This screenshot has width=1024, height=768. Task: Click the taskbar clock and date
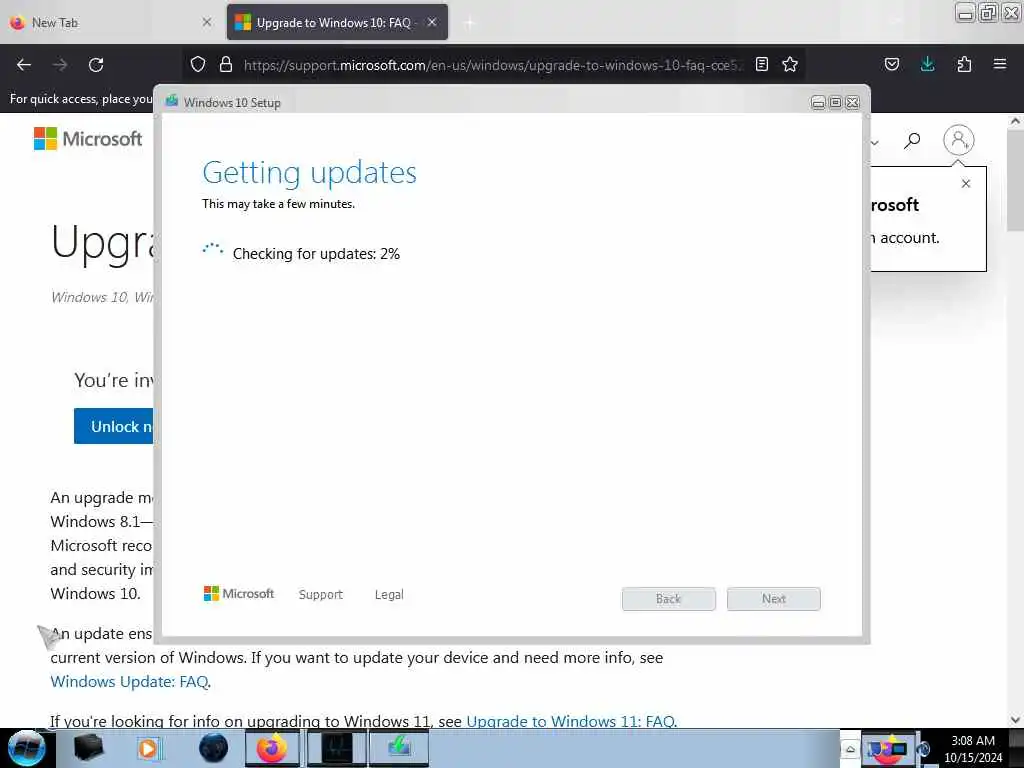[x=973, y=748]
